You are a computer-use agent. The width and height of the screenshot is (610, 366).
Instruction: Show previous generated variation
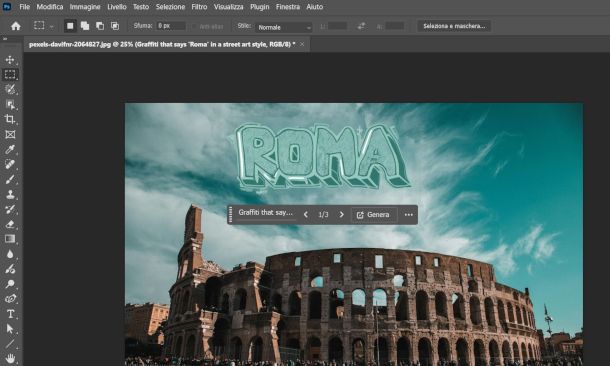306,215
